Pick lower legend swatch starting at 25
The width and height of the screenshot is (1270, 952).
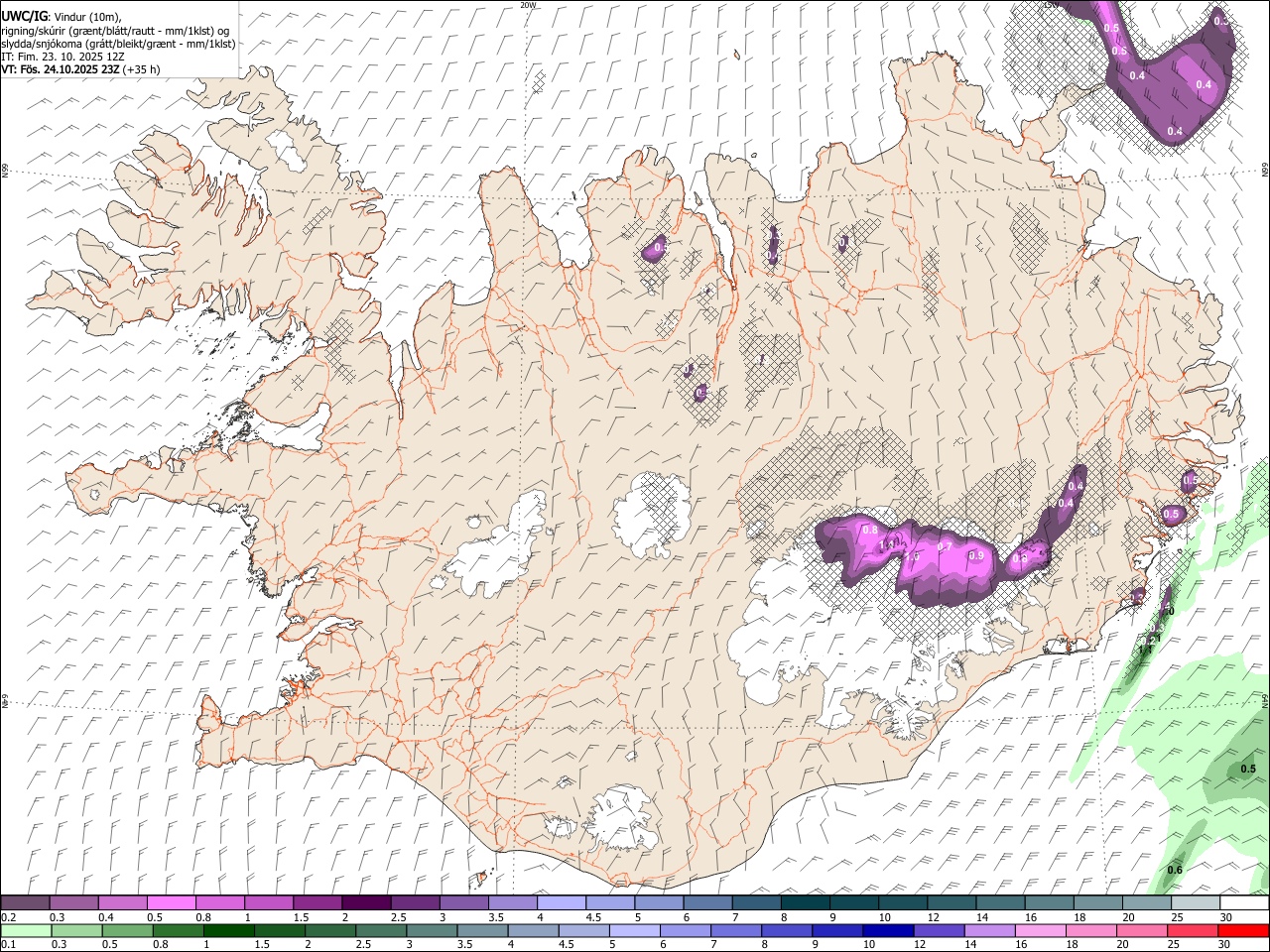point(1194,930)
